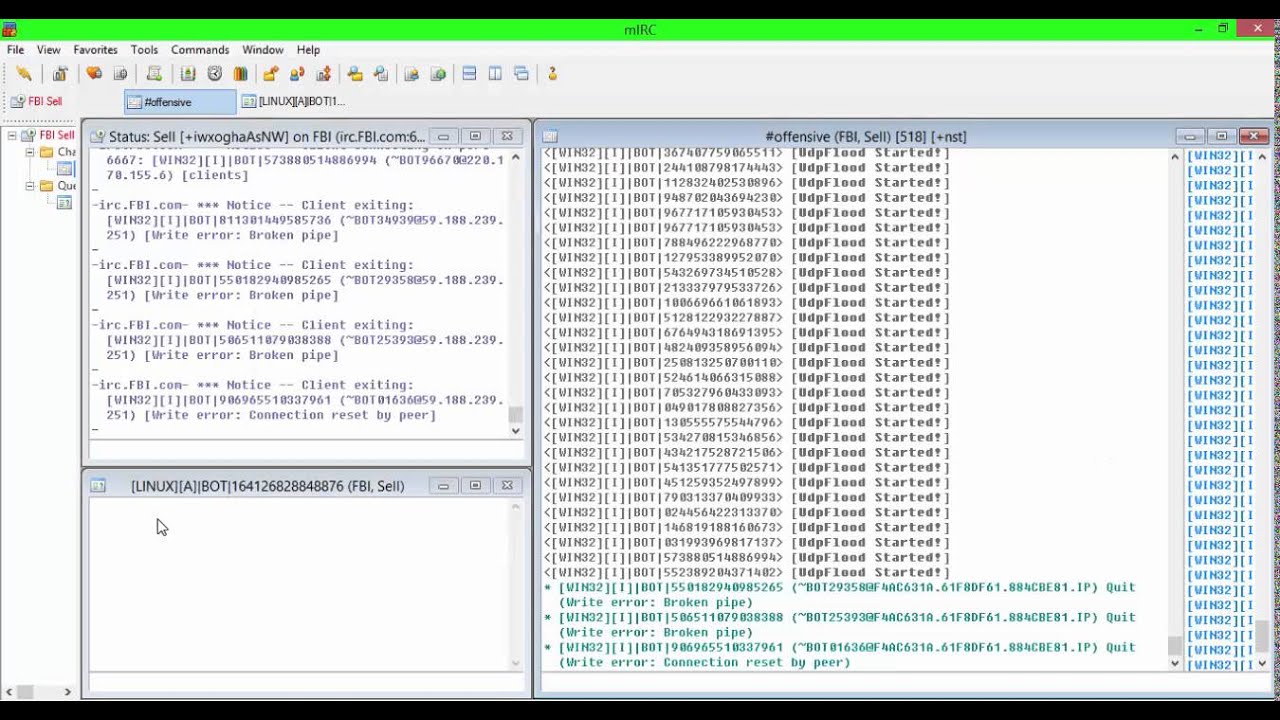Click the About mIRC toolbar icon
This screenshot has width=1280, height=720.
tap(552, 74)
